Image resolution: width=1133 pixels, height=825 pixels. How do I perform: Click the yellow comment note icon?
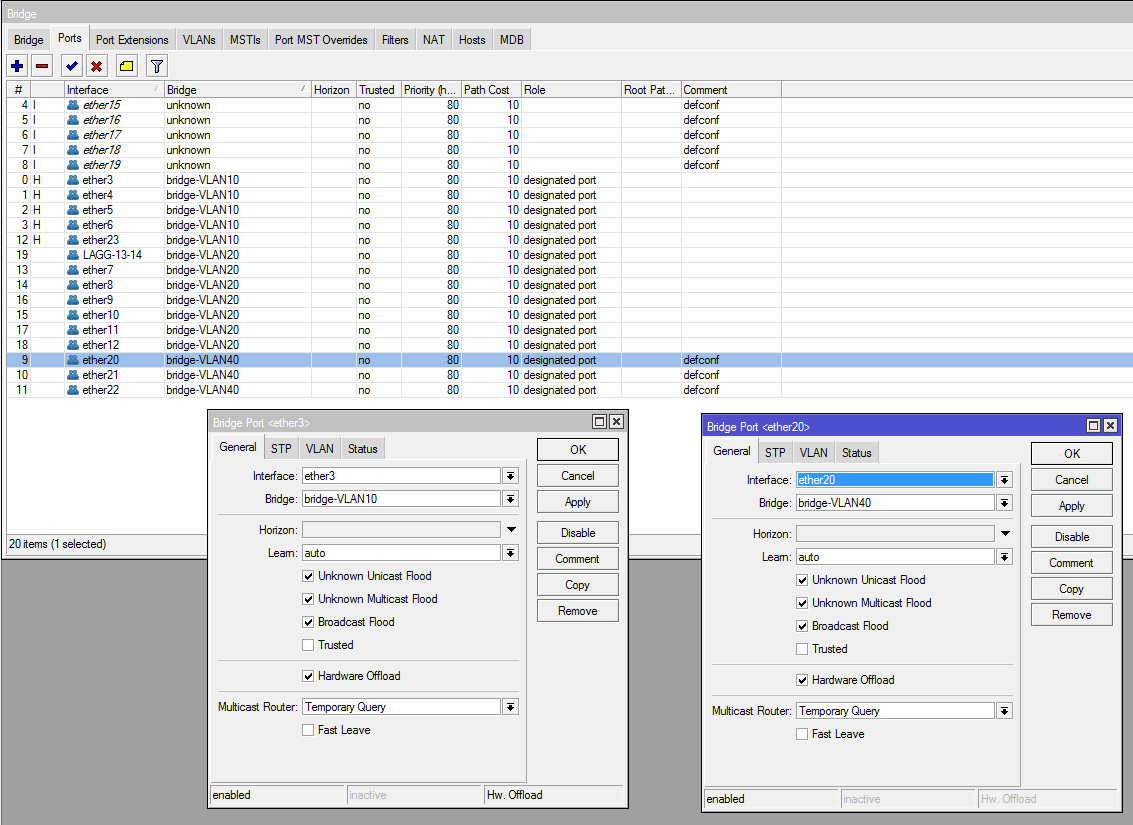[126, 66]
